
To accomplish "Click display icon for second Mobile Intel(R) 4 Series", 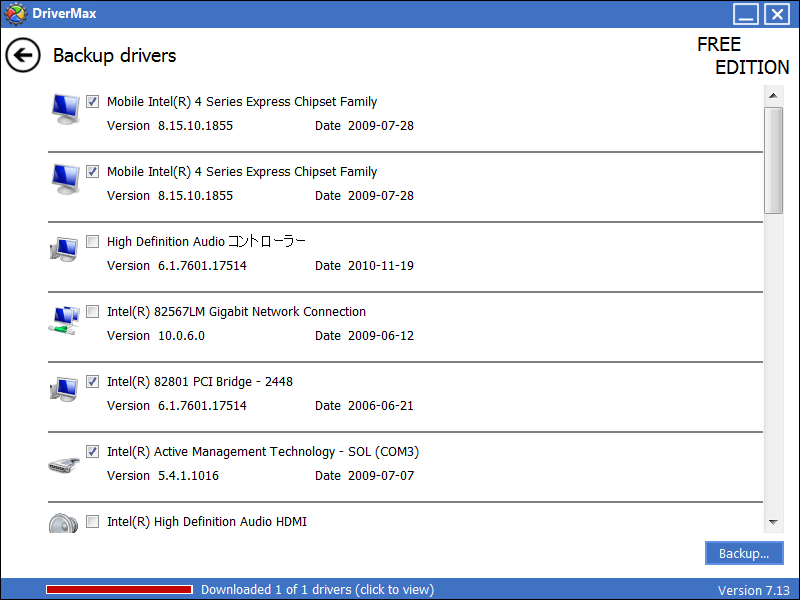I will [x=65, y=179].
